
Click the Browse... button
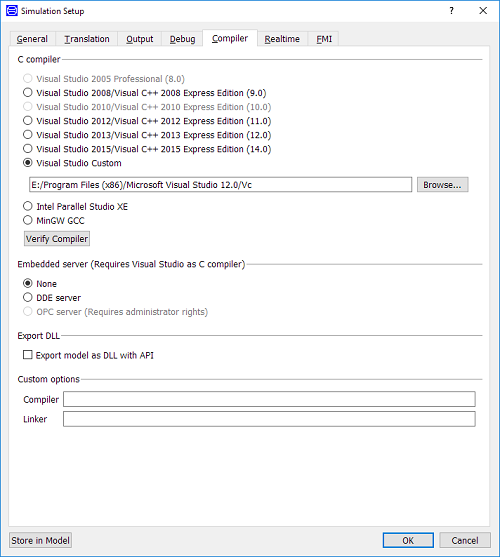coord(442,185)
